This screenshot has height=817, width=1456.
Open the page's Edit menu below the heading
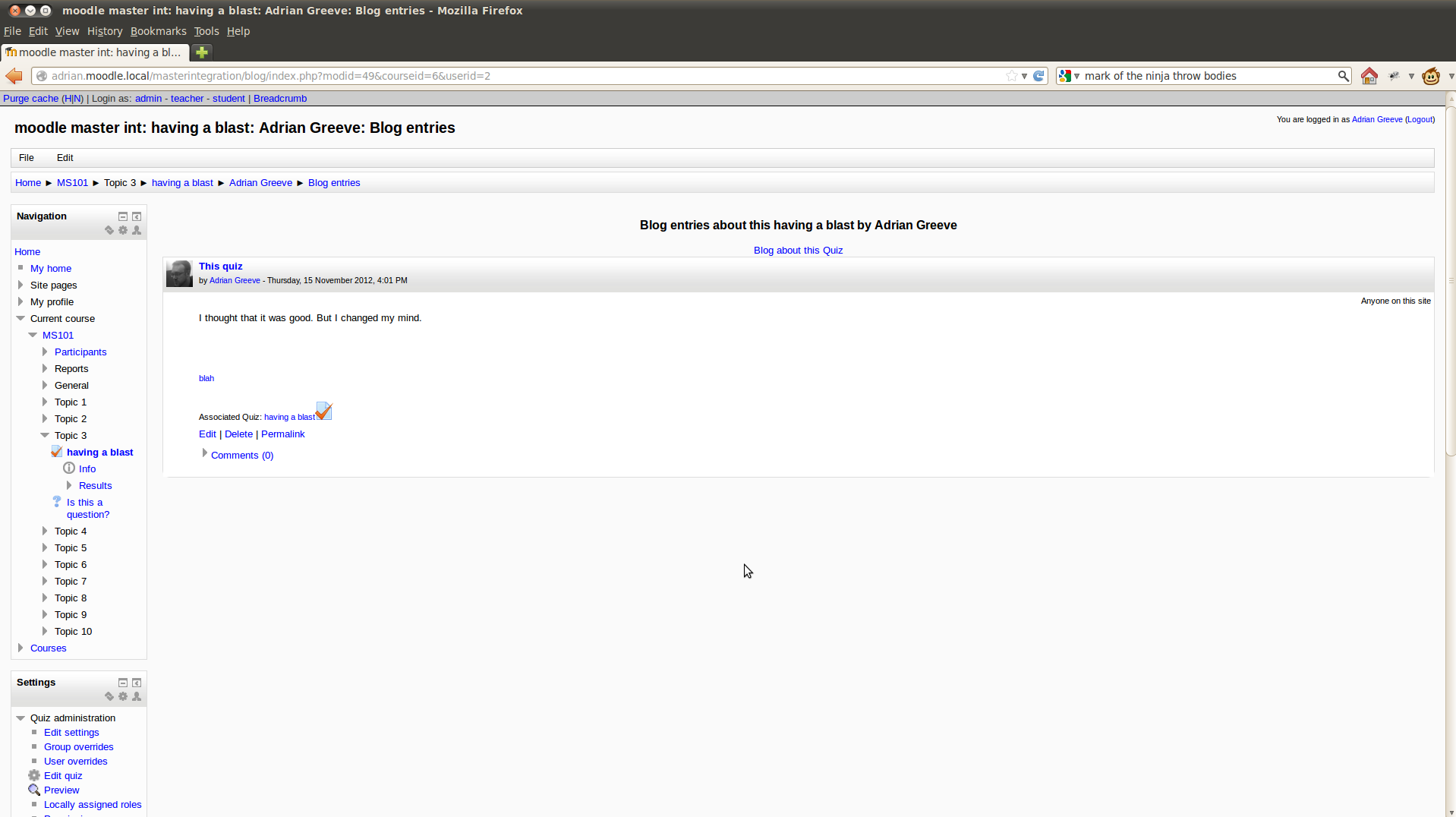(65, 158)
